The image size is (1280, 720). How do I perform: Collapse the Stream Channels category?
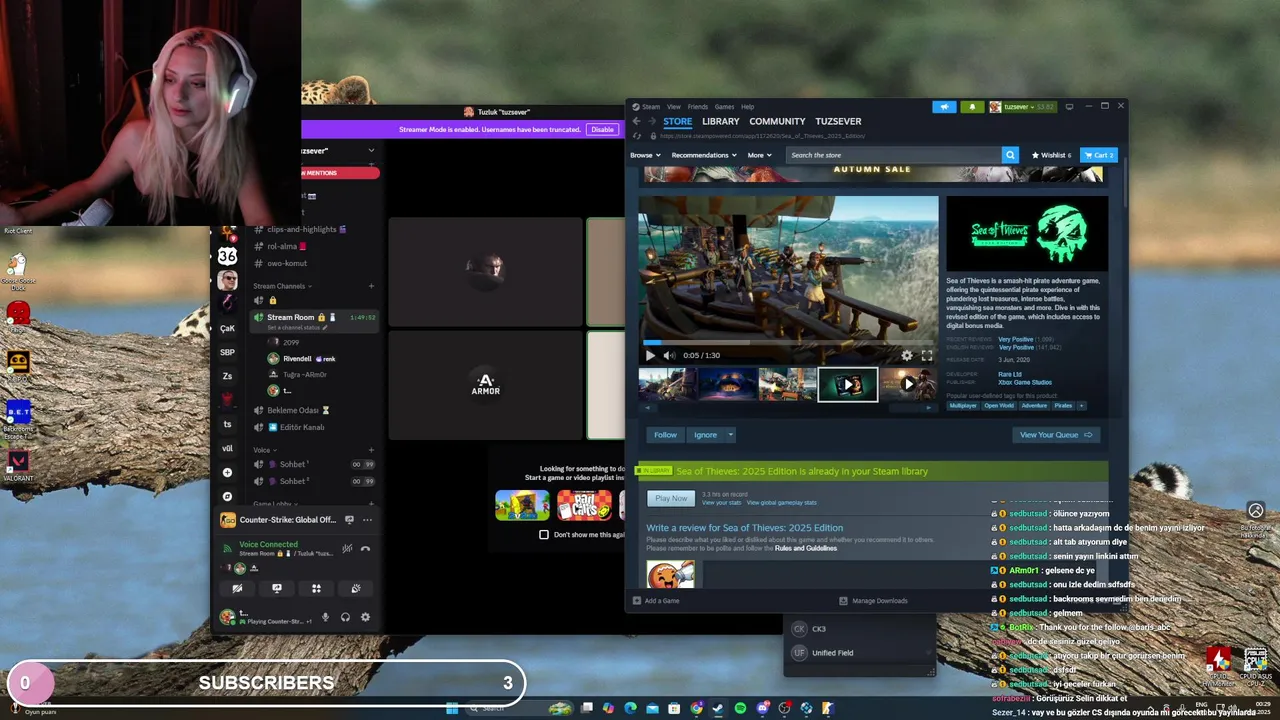(x=283, y=286)
